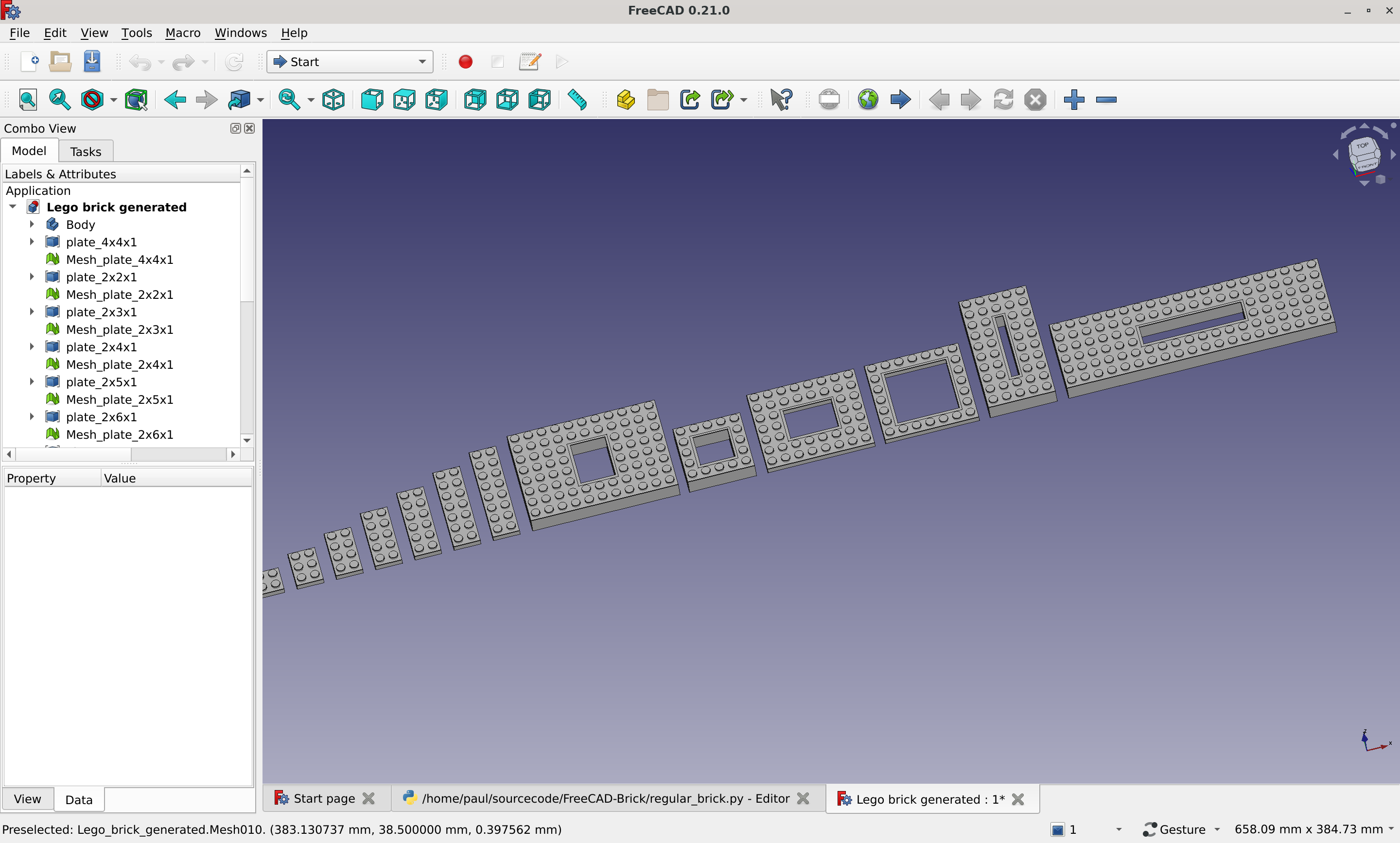Image resolution: width=1400 pixels, height=843 pixels.
Task: Open the undo history dropdown arrow
Action: tap(161, 61)
